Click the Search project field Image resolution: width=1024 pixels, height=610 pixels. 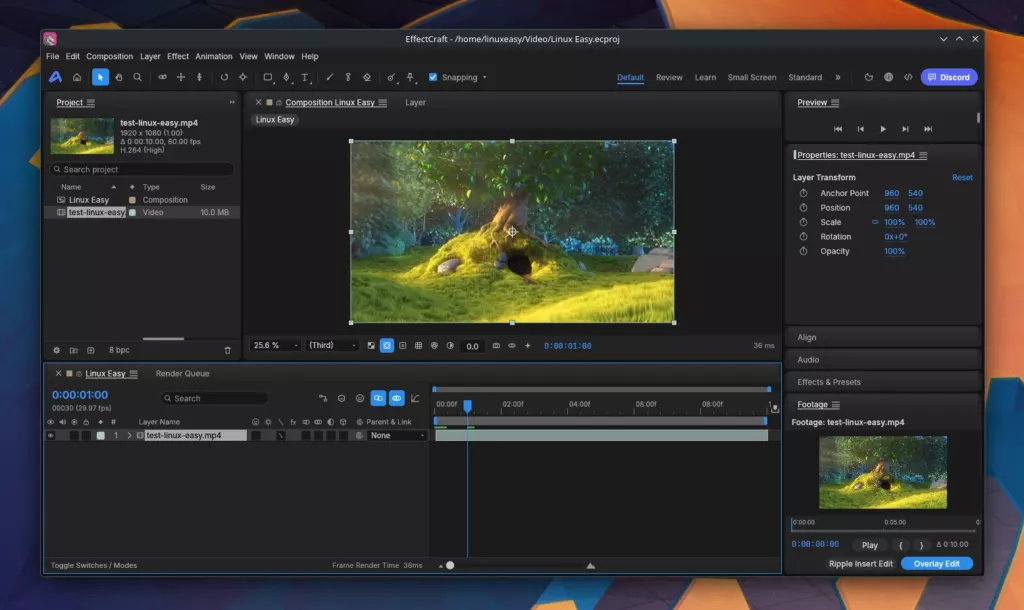tap(142, 169)
